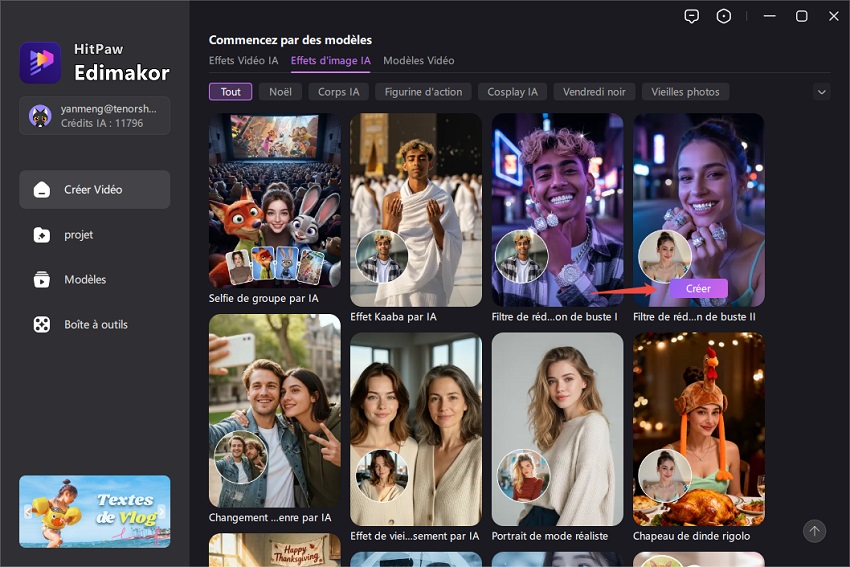The image size is (850, 567).
Task: Click the Modèles sidebar icon
Action: pos(42,279)
